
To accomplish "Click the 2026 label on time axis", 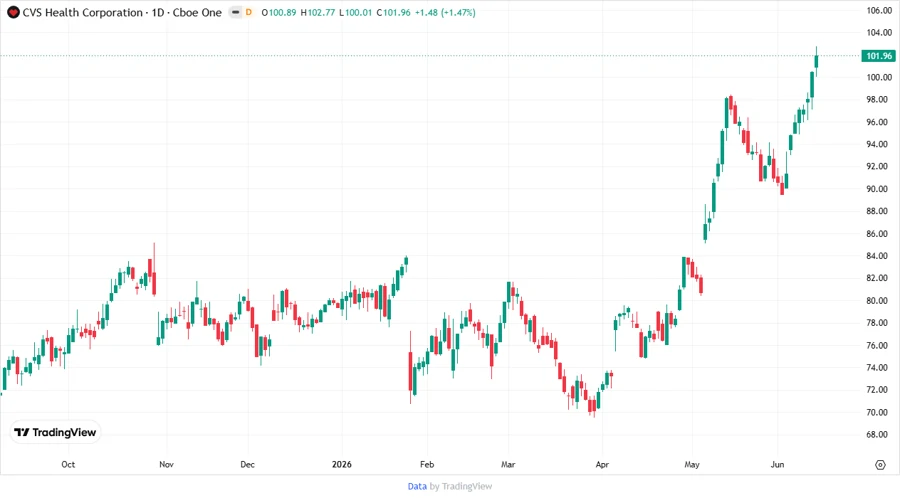I will tap(342, 465).
